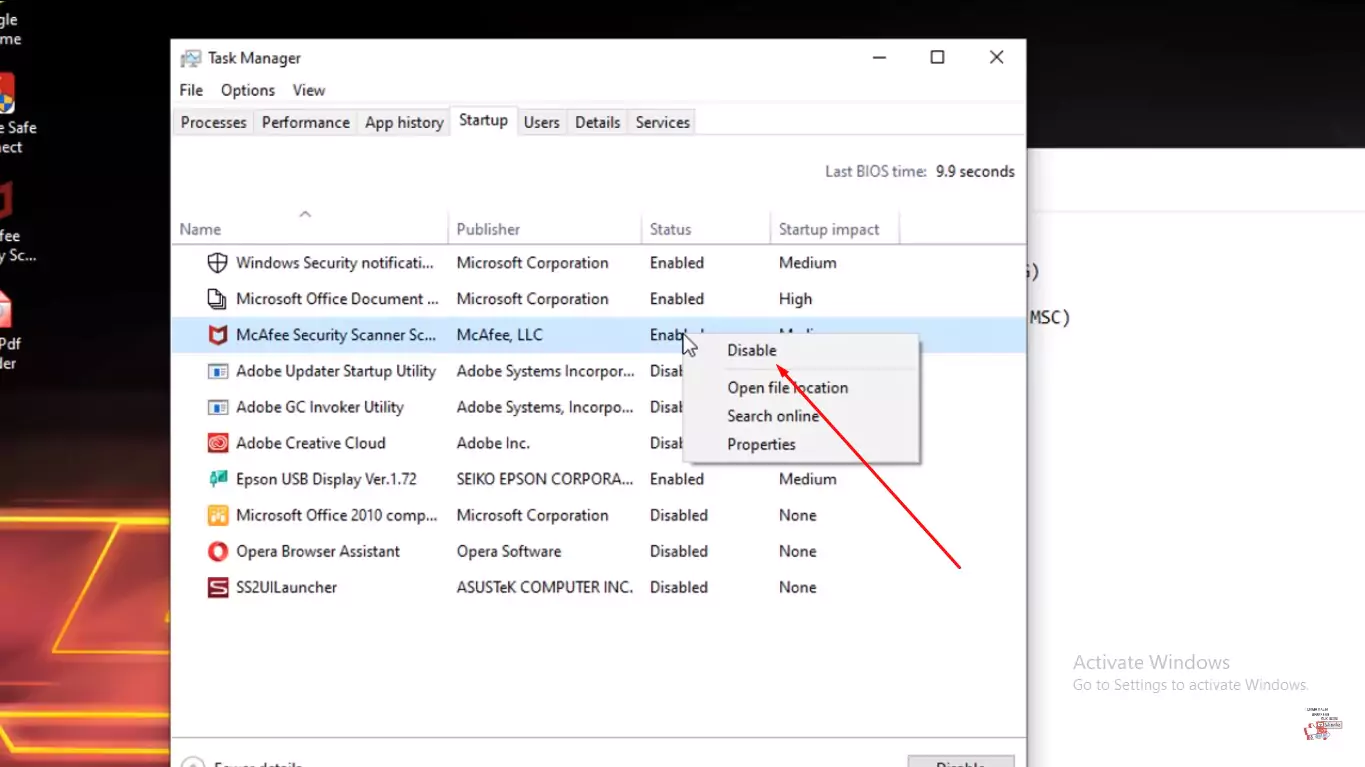The height and width of the screenshot is (767, 1365).
Task: Switch to the Details tab
Action: tap(598, 122)
